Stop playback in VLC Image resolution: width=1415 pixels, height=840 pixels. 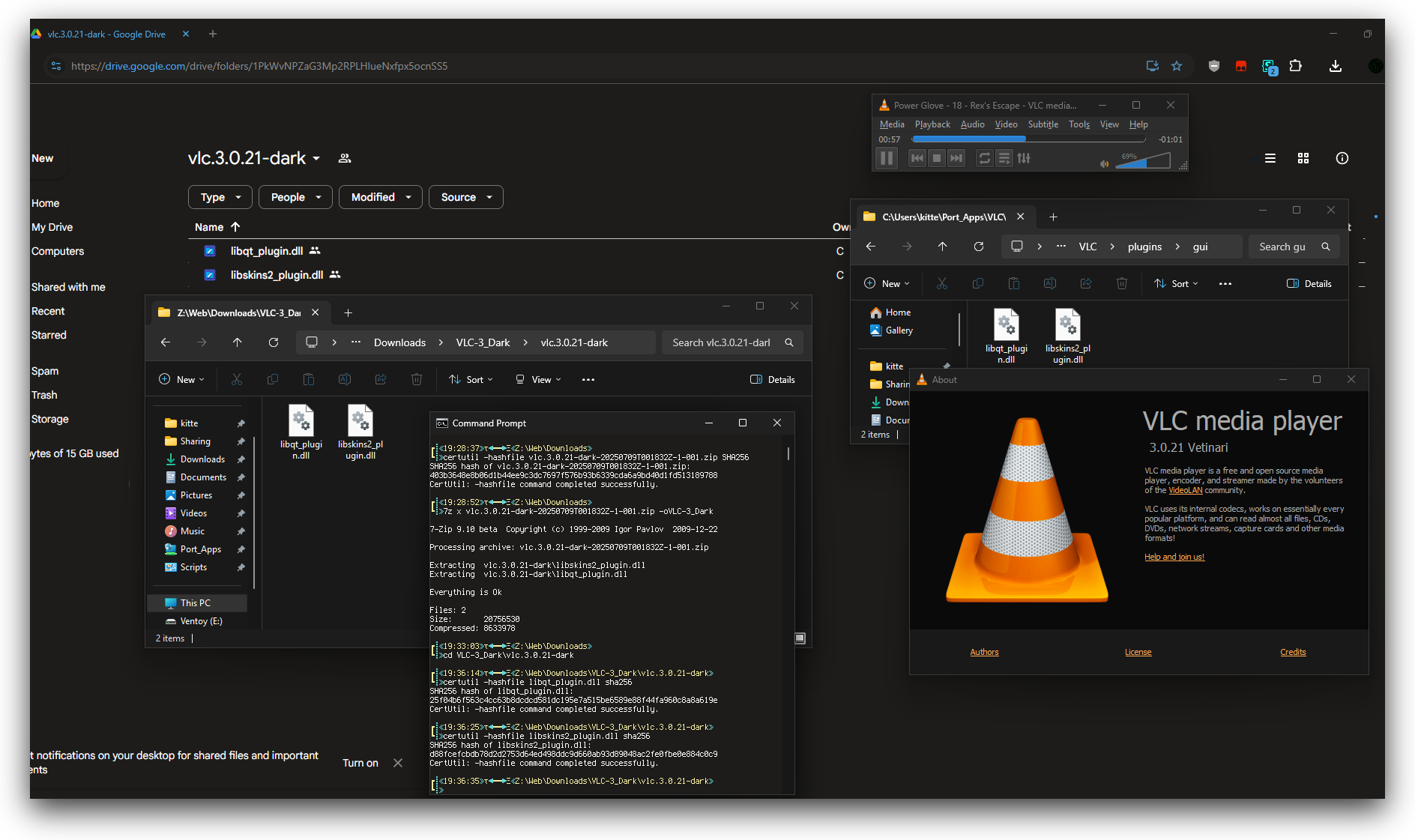click(936, 158)
